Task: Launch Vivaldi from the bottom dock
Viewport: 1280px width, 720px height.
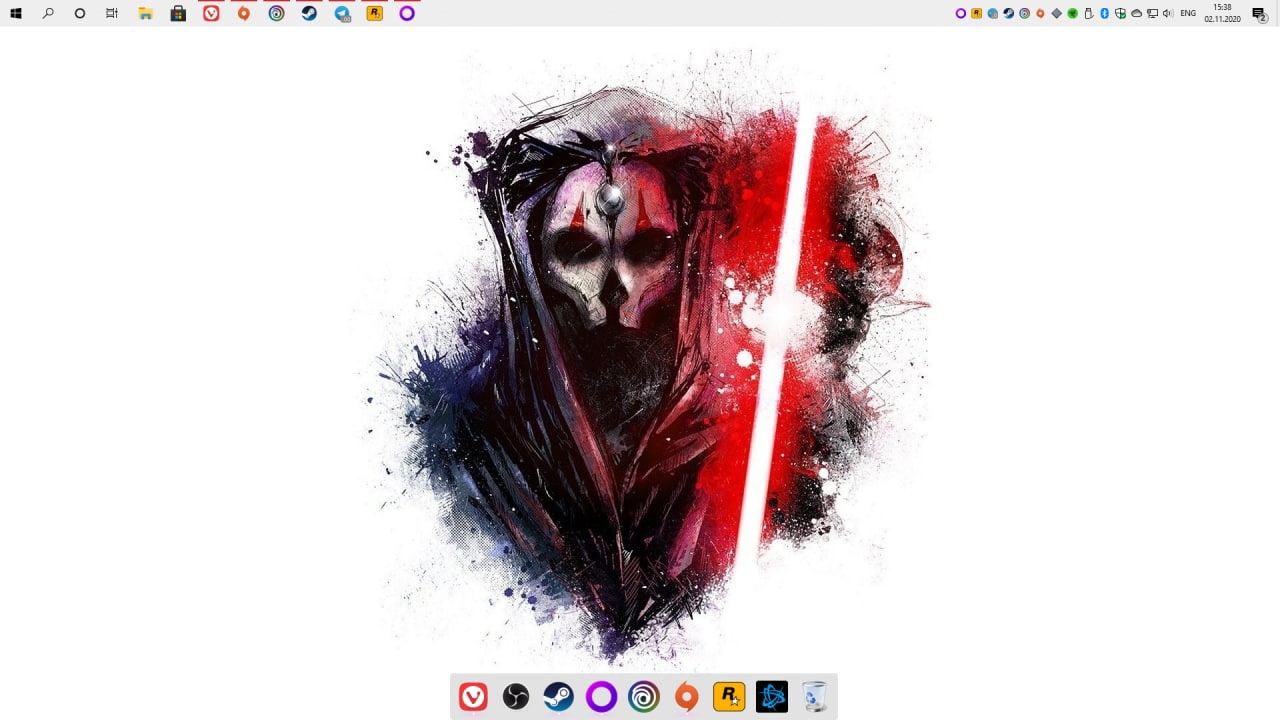Action: pos(473,696)
